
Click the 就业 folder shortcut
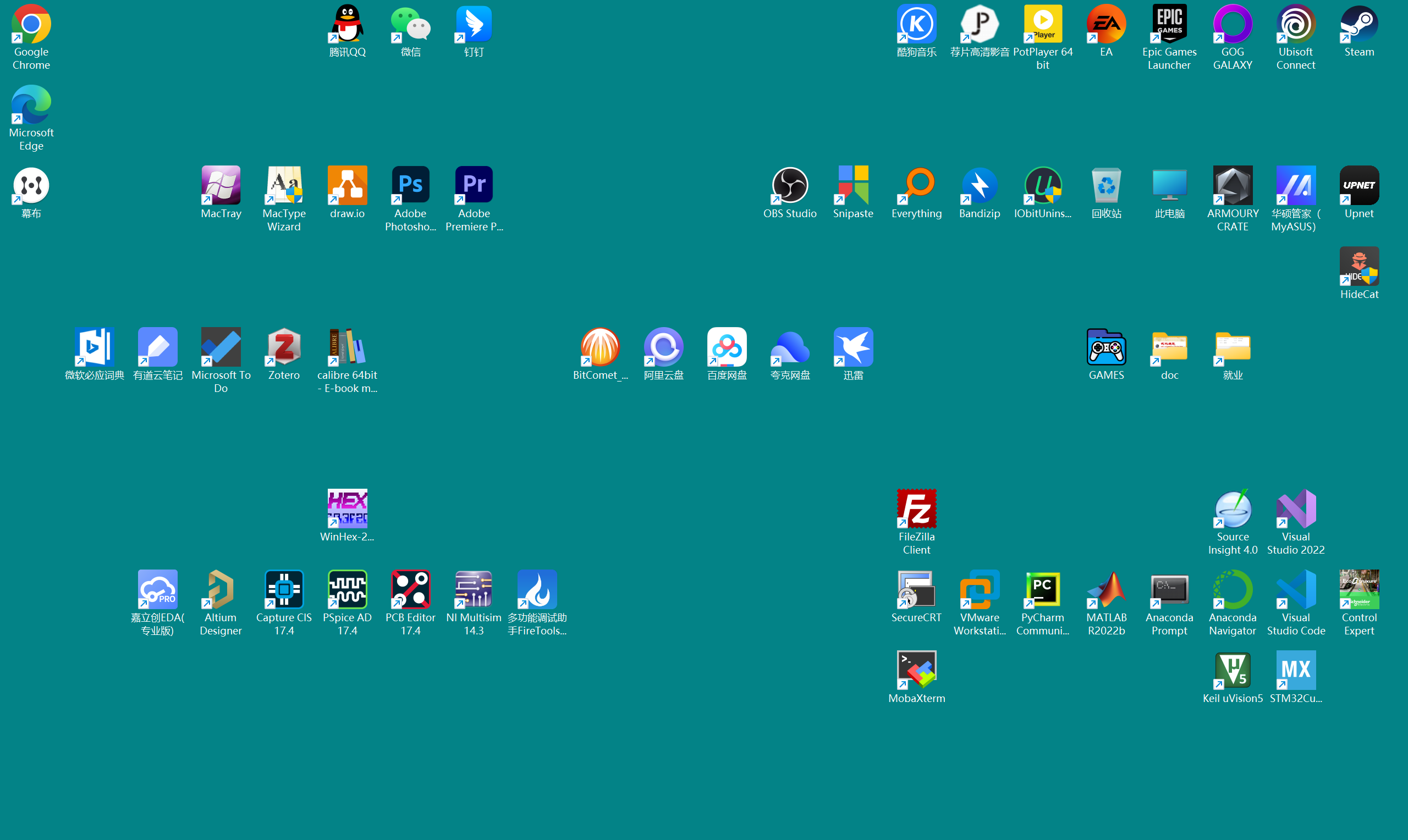click(x=1233, y=347)
